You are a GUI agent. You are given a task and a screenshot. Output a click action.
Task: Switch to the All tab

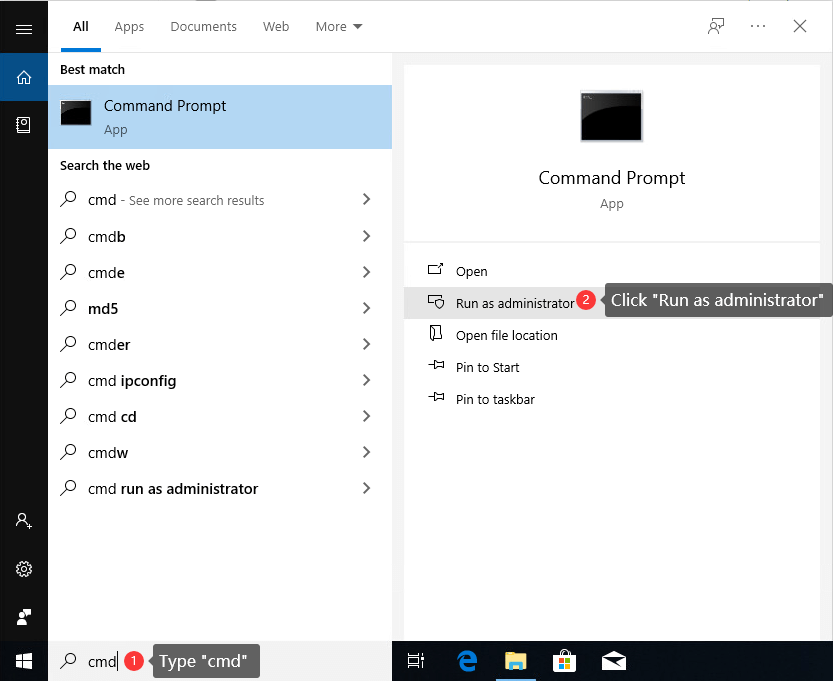(x=81, y=27)
